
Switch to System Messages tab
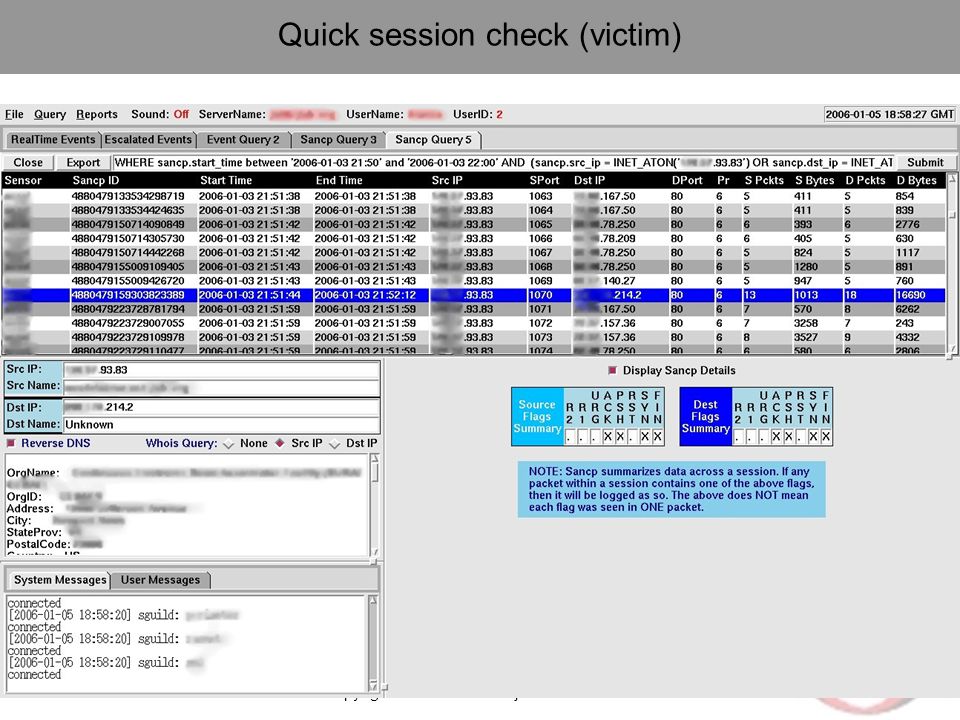pos(59,580)
